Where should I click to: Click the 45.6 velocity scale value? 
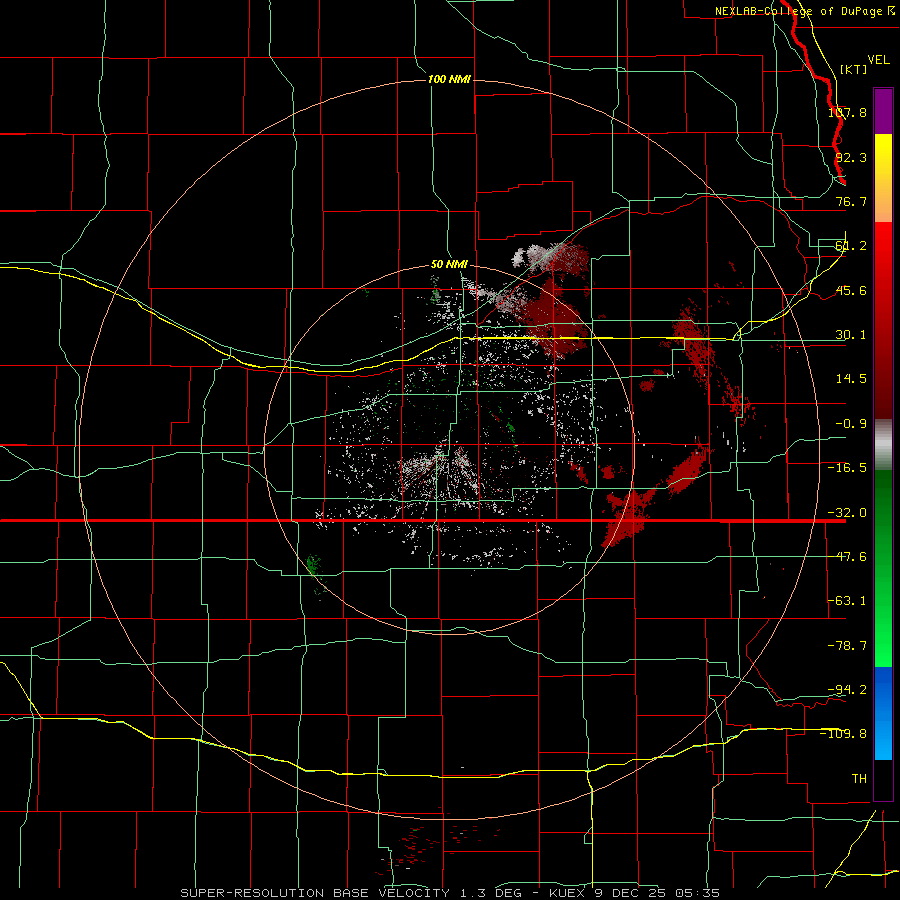tap(851, 290)
